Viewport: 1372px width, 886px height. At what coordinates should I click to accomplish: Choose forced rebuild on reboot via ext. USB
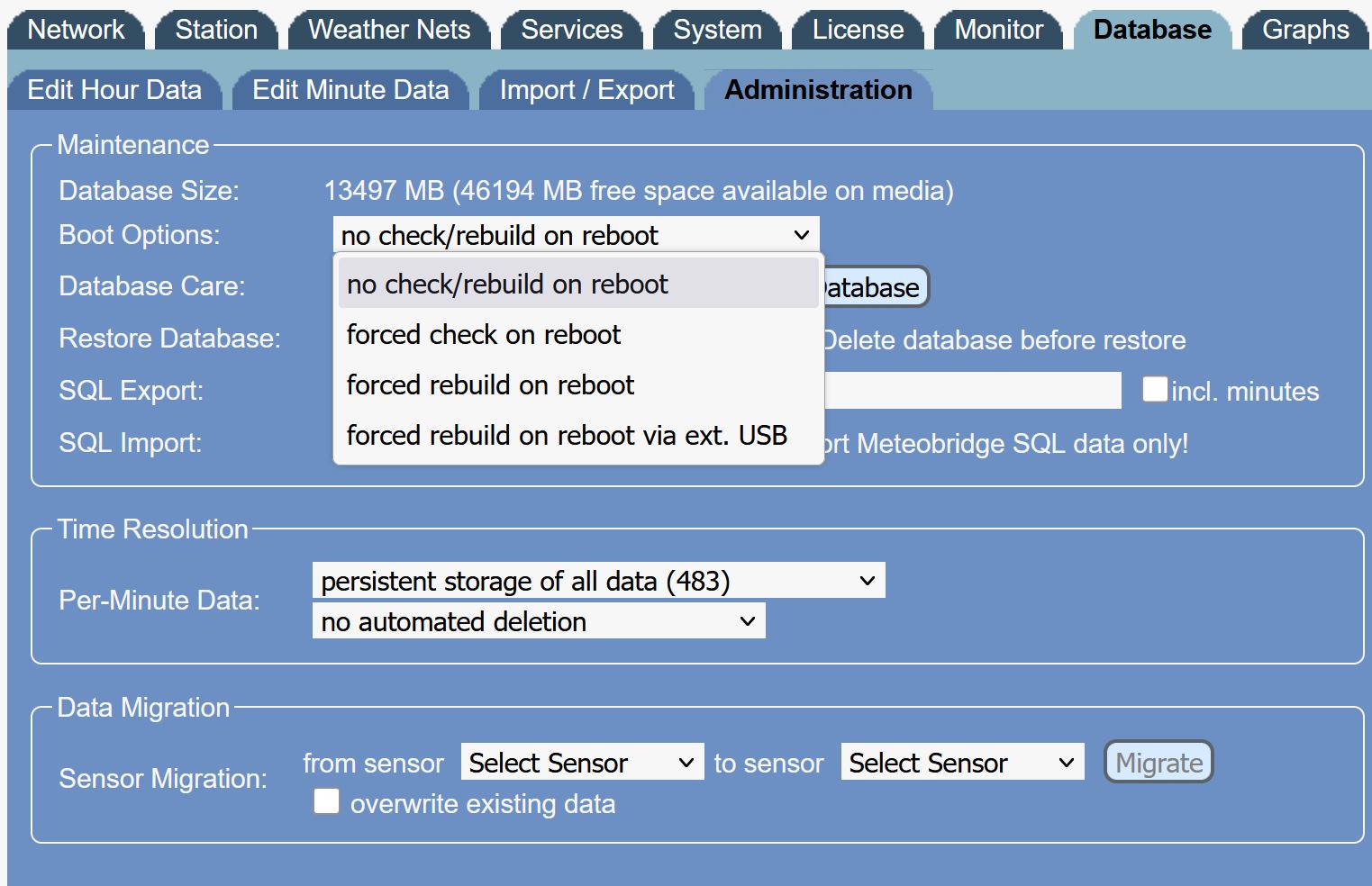pos(567,434)
